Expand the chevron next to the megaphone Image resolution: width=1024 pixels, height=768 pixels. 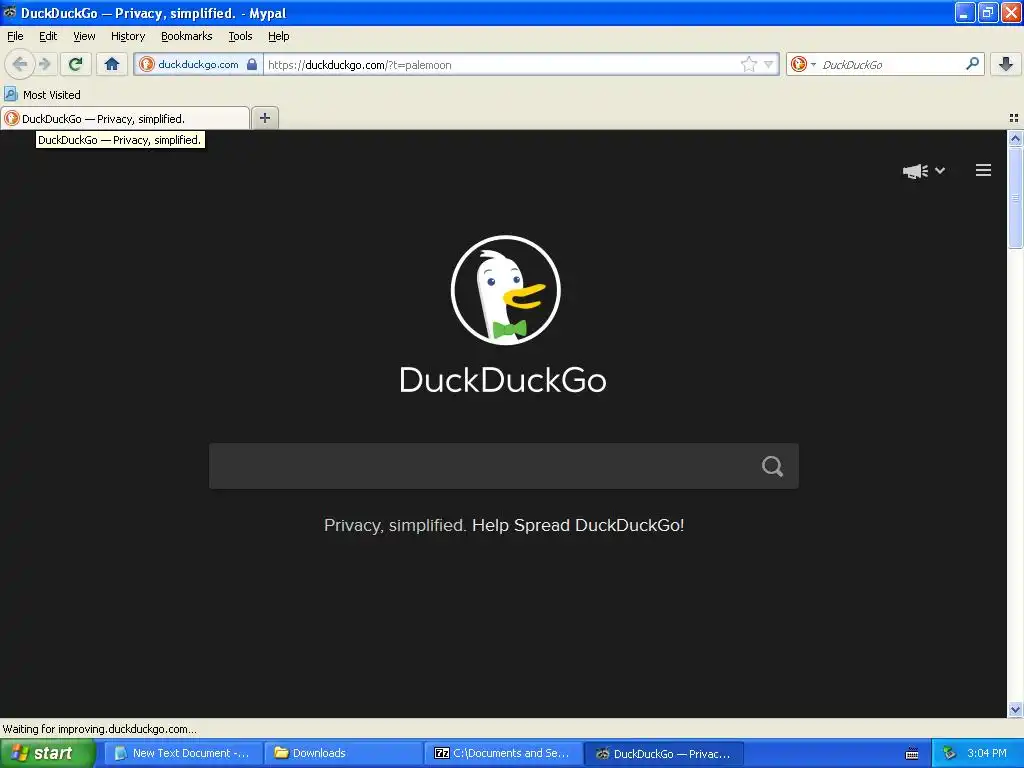pos(940,170)
